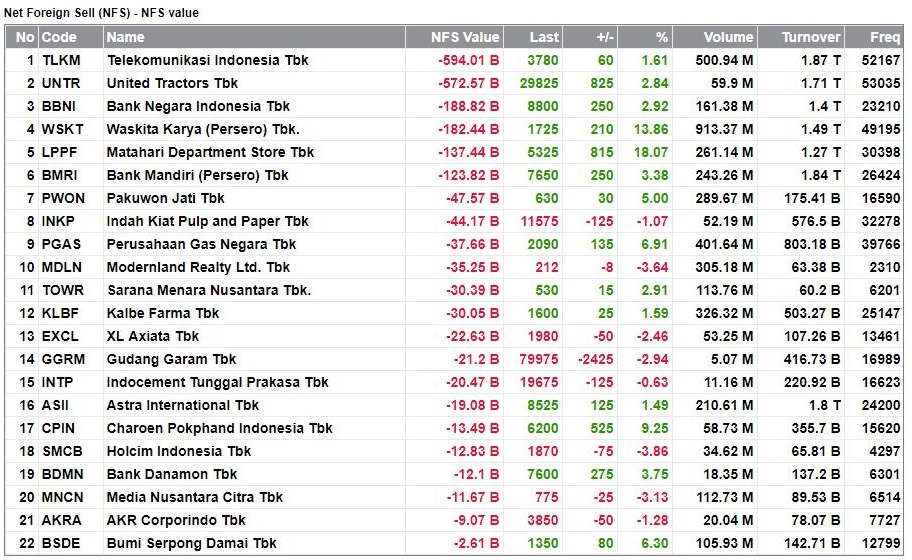Select the UNTR stock code
The image size is (912, 560).
click(x=61, y=83)
